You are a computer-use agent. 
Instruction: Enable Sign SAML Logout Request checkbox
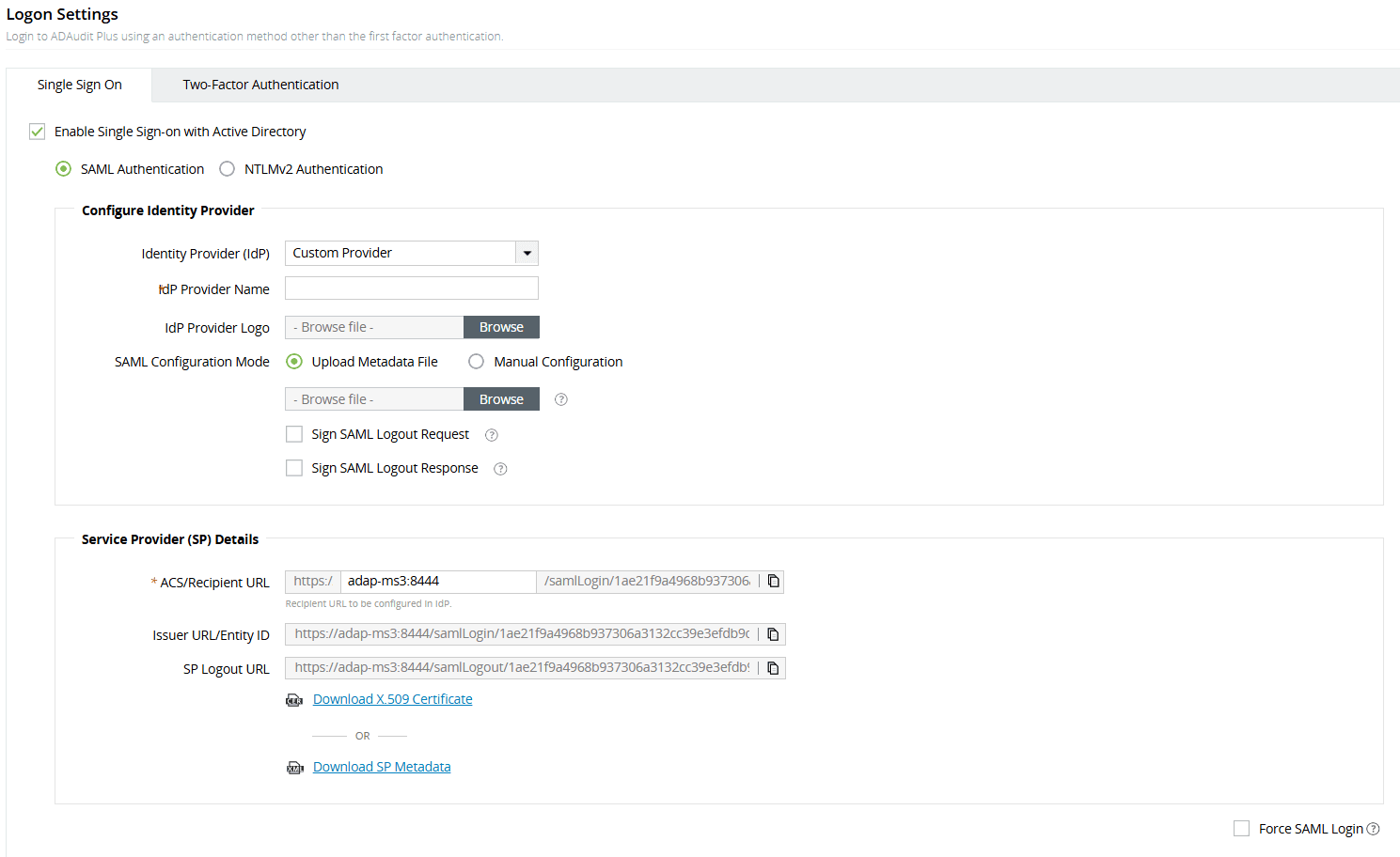tap(294, 434)
